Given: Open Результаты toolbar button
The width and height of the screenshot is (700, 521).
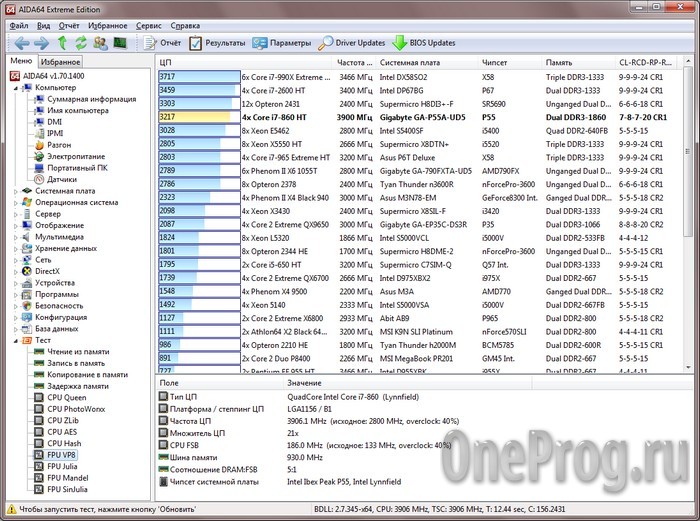Looking at the screenshot, I should click(x=217, y=43).
